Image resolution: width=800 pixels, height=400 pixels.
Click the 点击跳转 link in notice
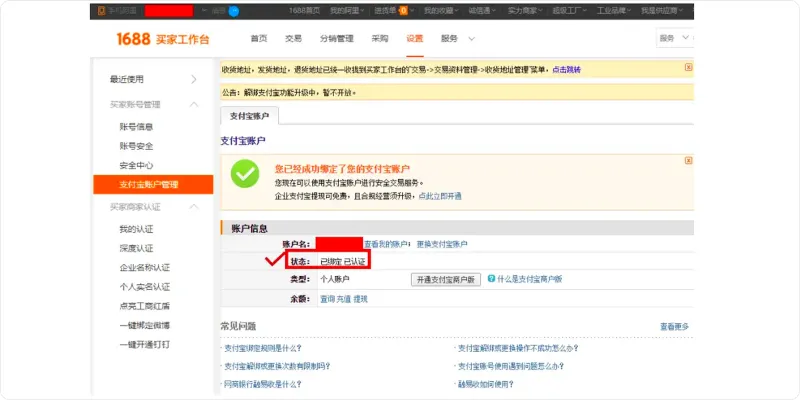[566, 69]
